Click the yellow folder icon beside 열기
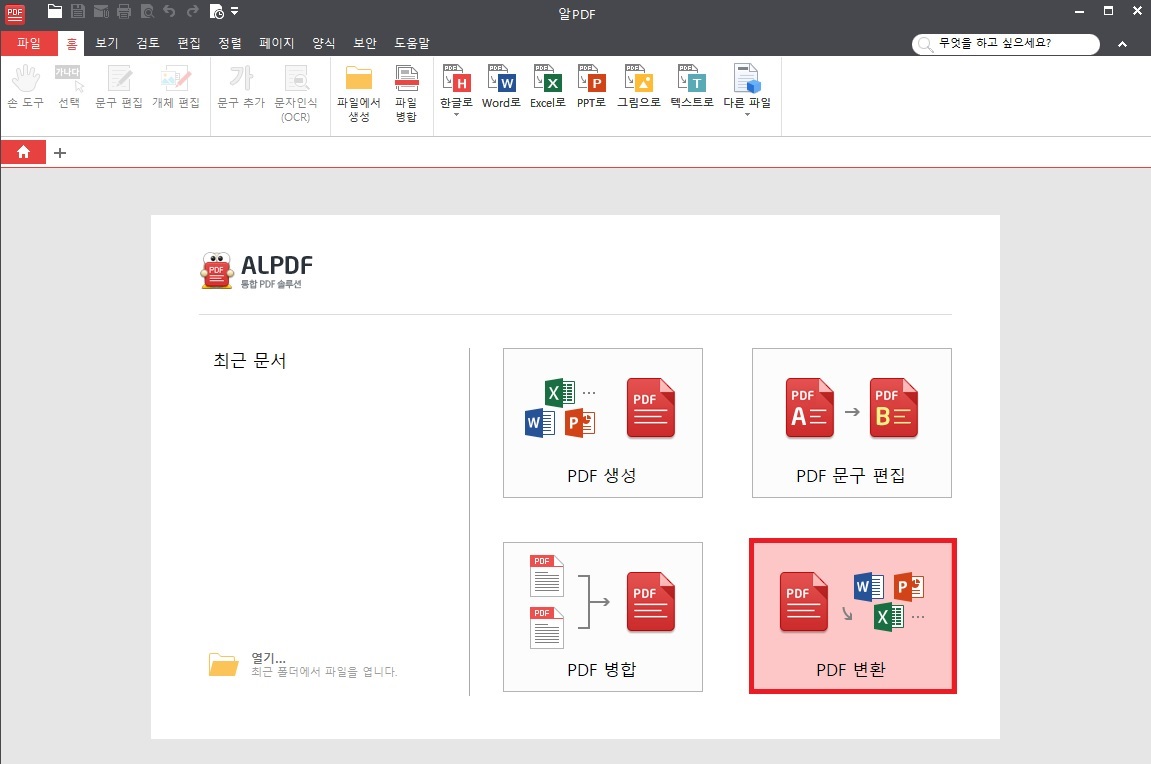This screenshot has width=1151, height=764. (x=224, y=664)
